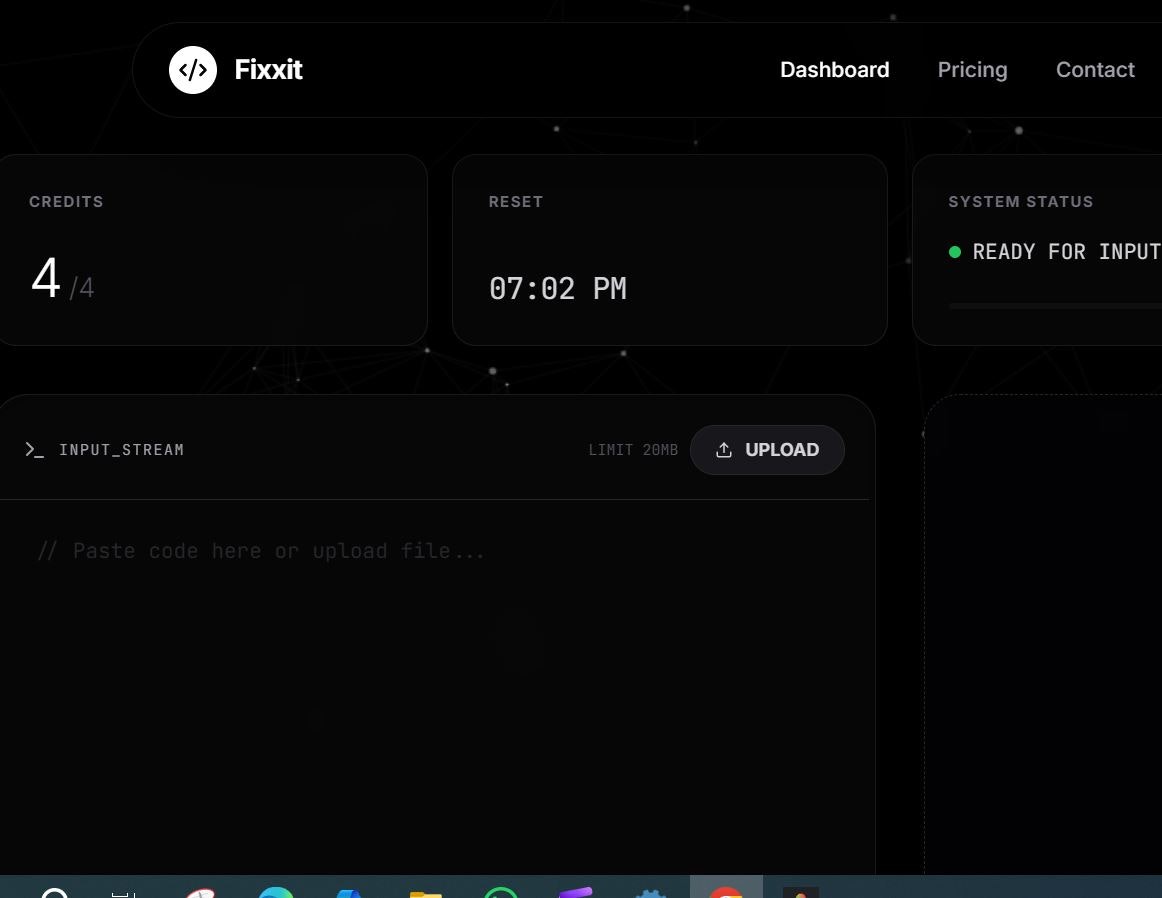Click the system status progress bar
The height and width of the screenshot is (898, 1162).
[x=1055, y=305]
